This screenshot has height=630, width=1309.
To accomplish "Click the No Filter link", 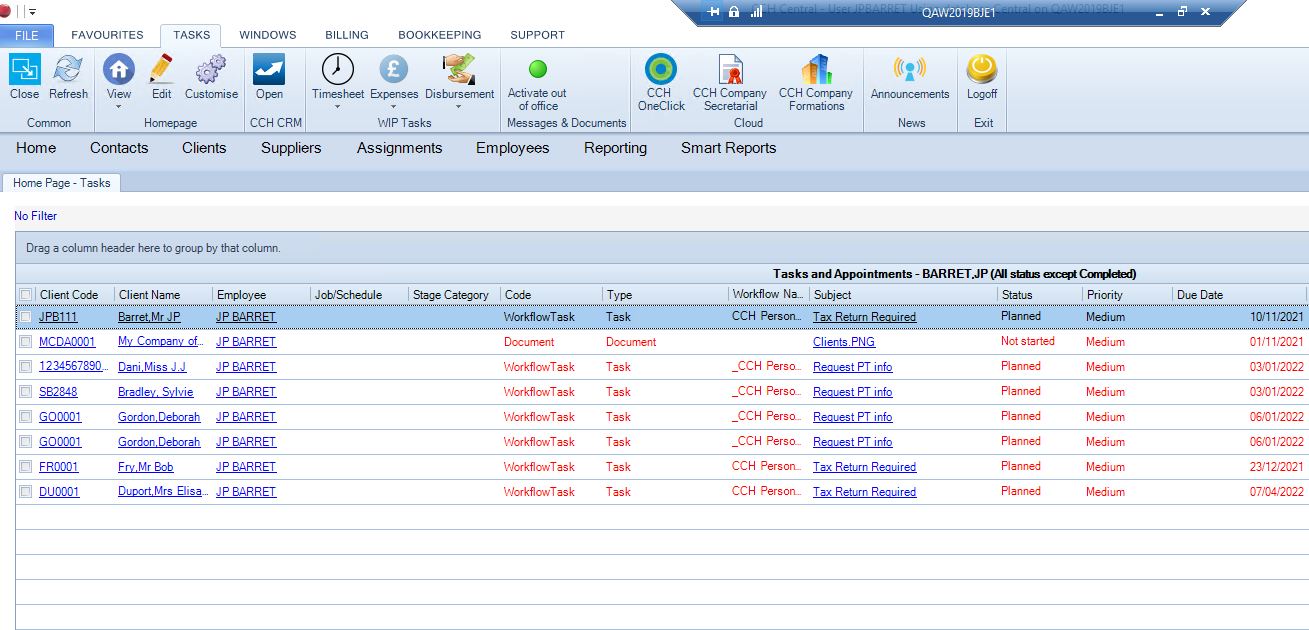I will (x=36, y=216).
